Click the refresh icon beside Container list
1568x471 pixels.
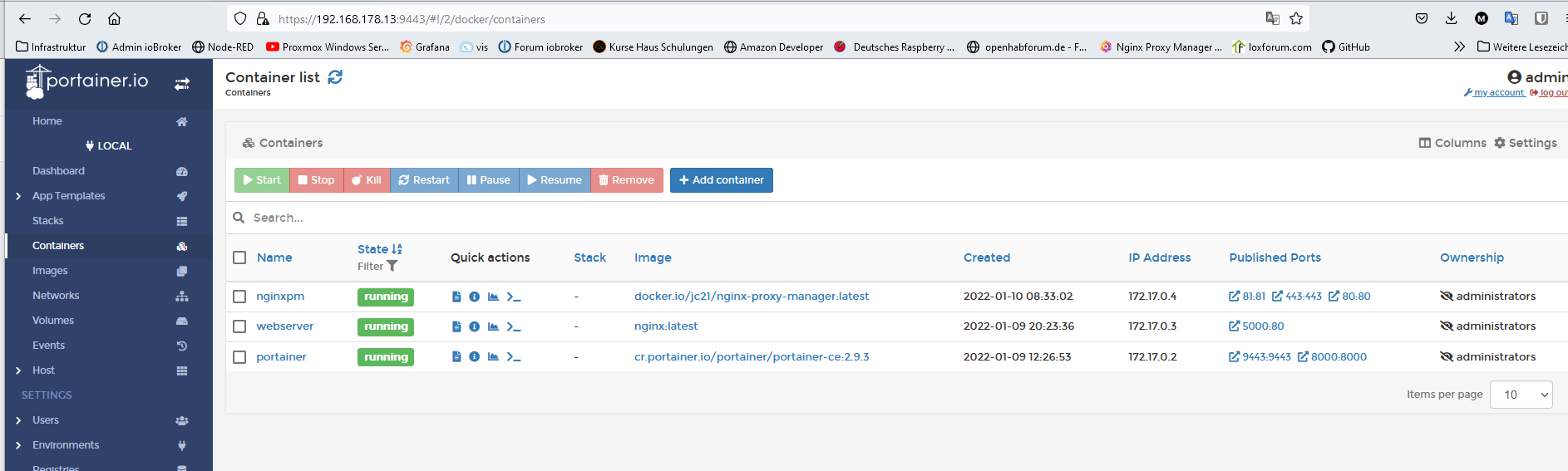point(335,77)
